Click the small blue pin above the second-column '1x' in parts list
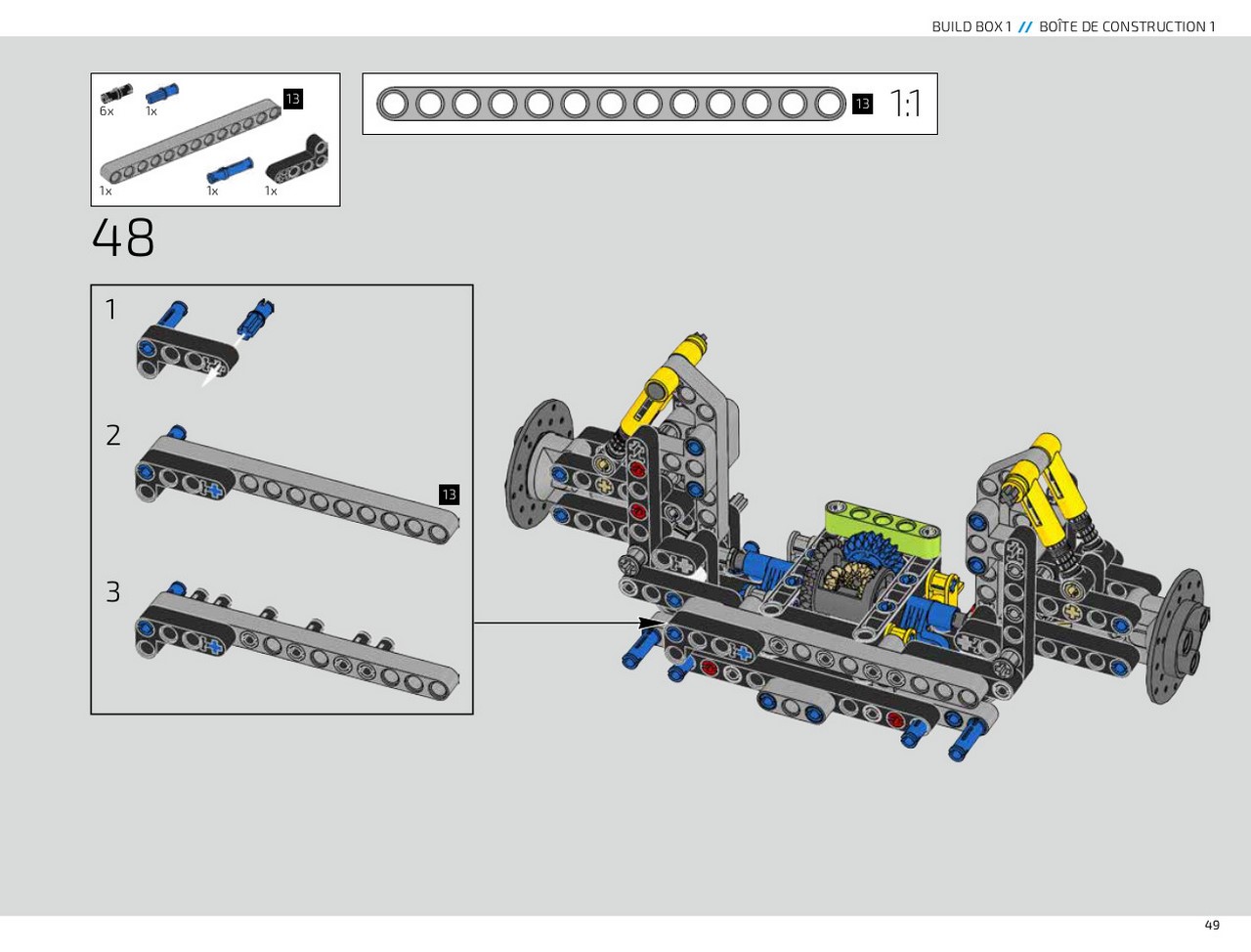 [162, 94]
